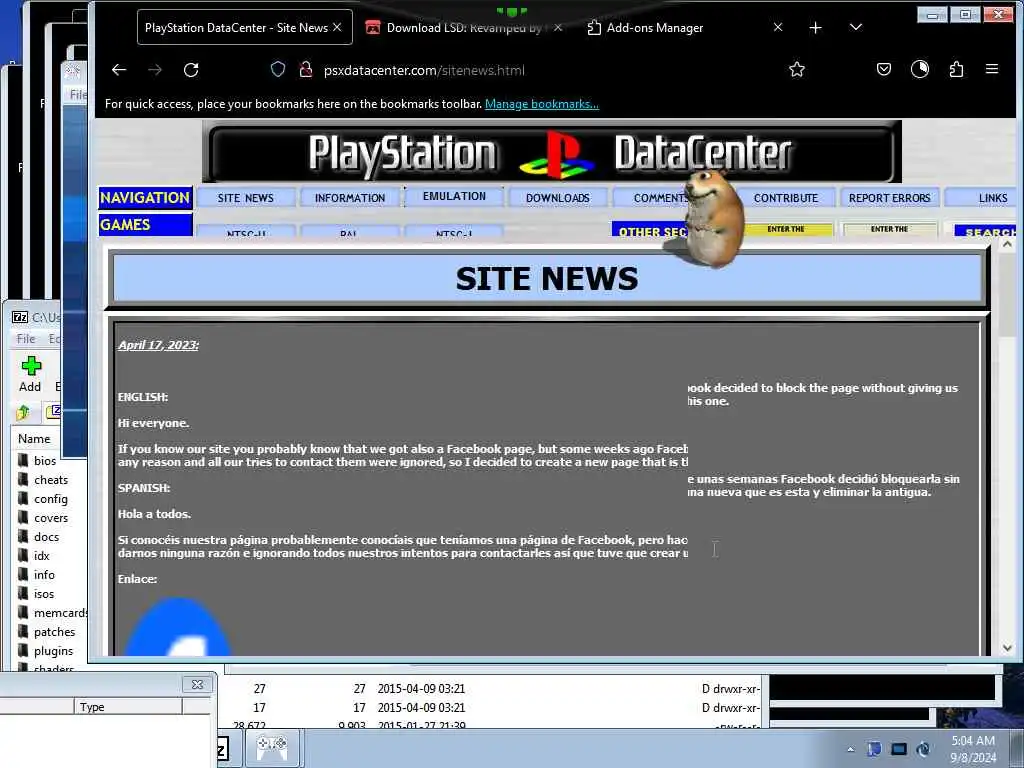Screen dimensions: 1024x768
Task: Click the Type column header
Action: click(x=128, y=707)
